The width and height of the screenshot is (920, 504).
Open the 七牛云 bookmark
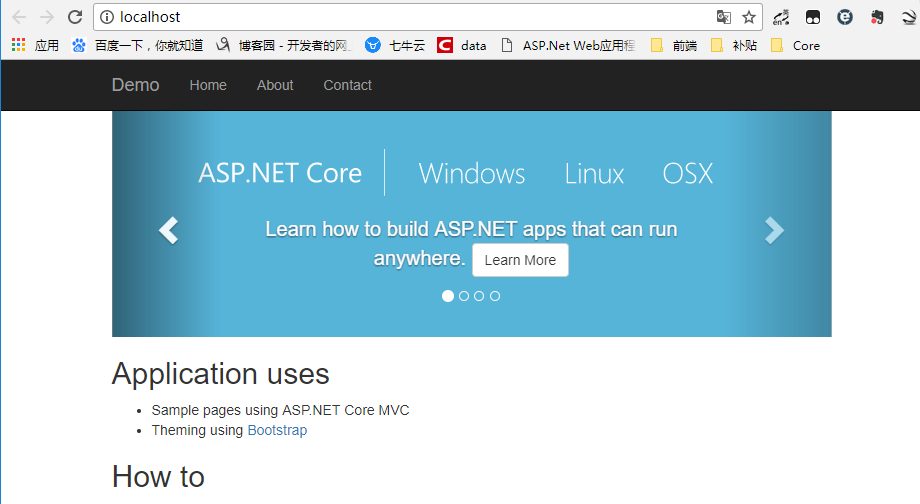pos(395,45)
